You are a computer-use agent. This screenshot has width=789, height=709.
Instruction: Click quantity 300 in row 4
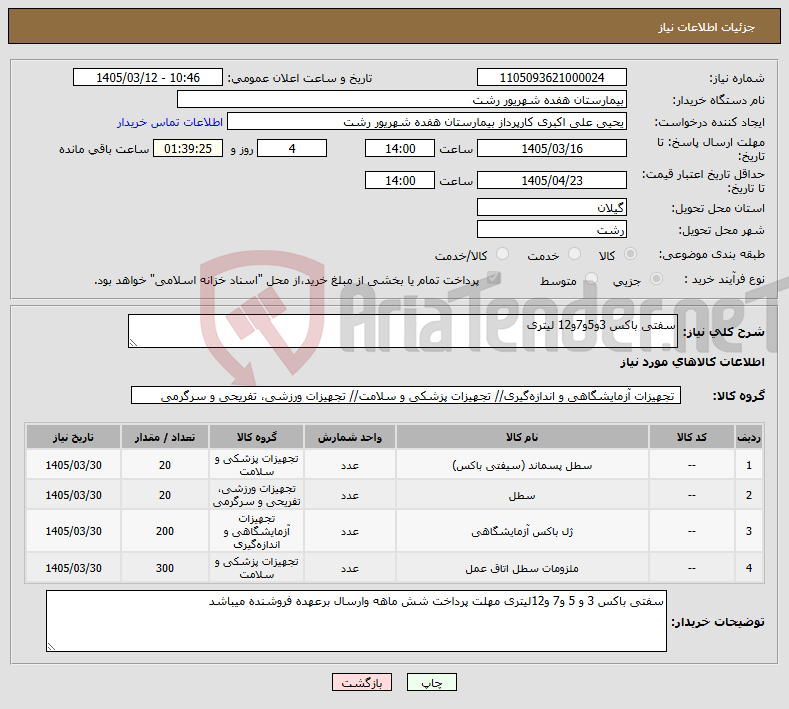(165, 568)
